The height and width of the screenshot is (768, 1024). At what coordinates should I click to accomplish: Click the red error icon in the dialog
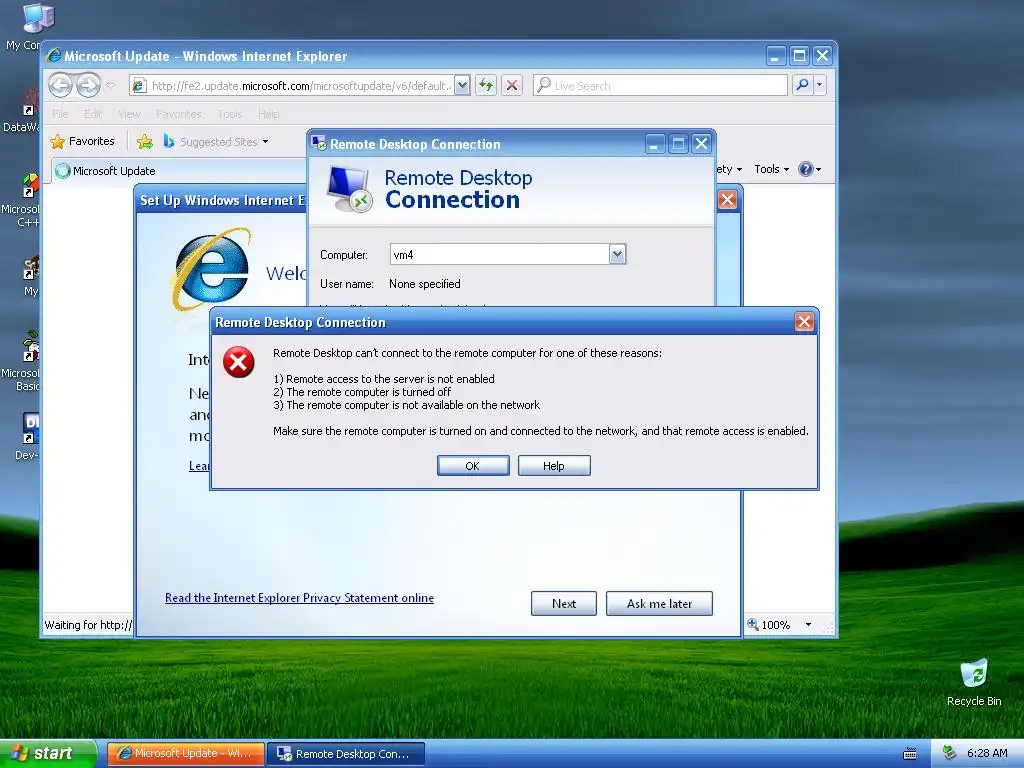click(239, 362)
